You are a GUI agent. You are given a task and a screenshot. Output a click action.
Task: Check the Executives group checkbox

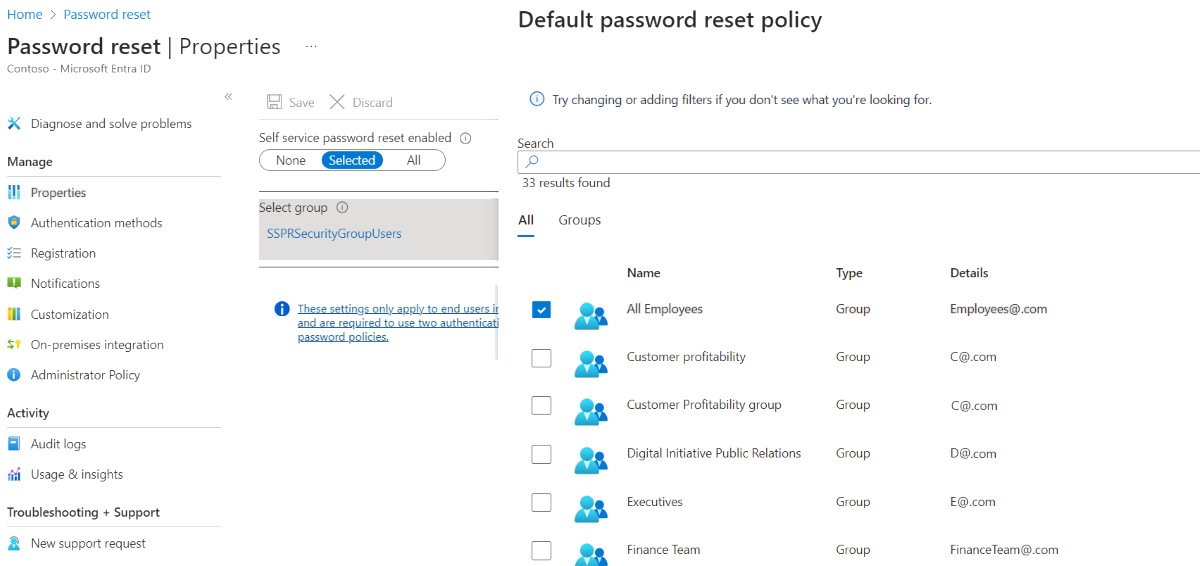point(541,502)
